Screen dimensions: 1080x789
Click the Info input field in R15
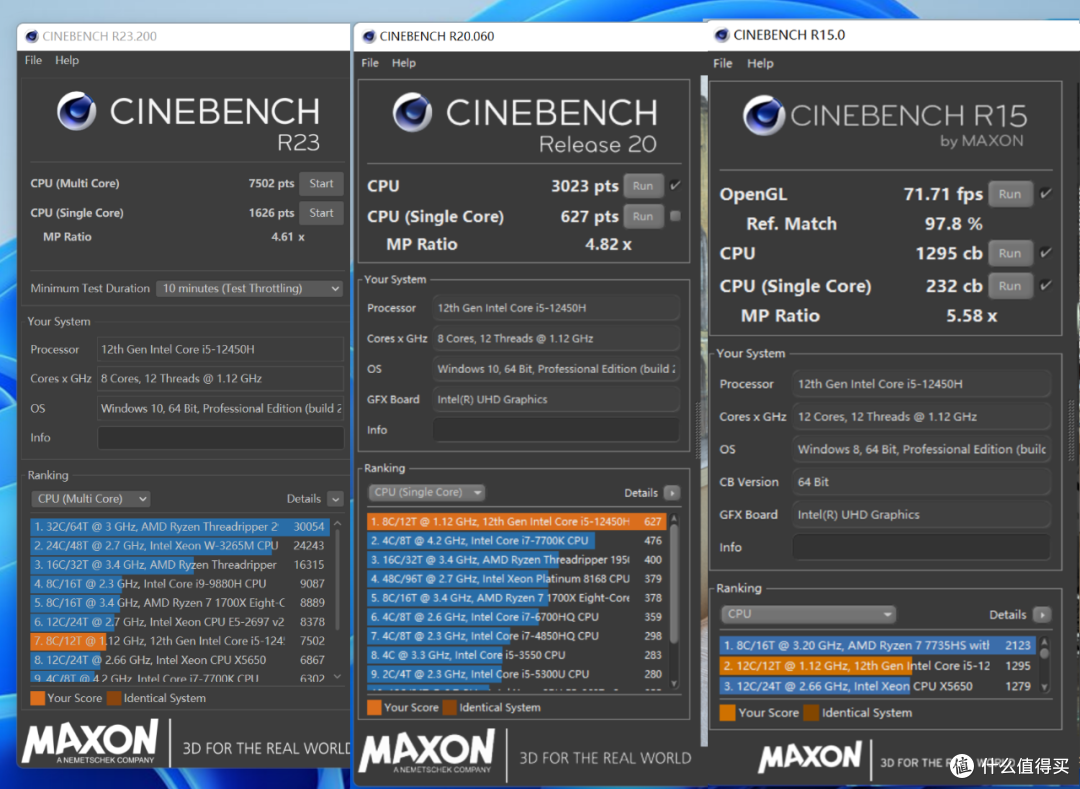point(921,547)
